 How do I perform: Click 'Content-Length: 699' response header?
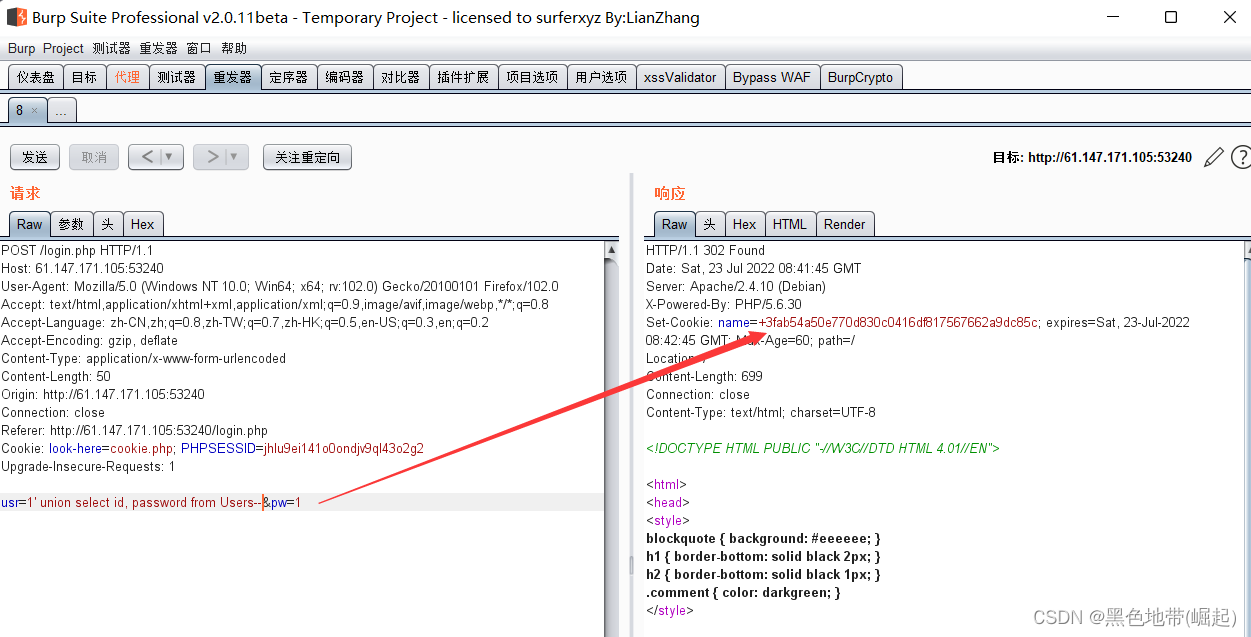(704, 376)
